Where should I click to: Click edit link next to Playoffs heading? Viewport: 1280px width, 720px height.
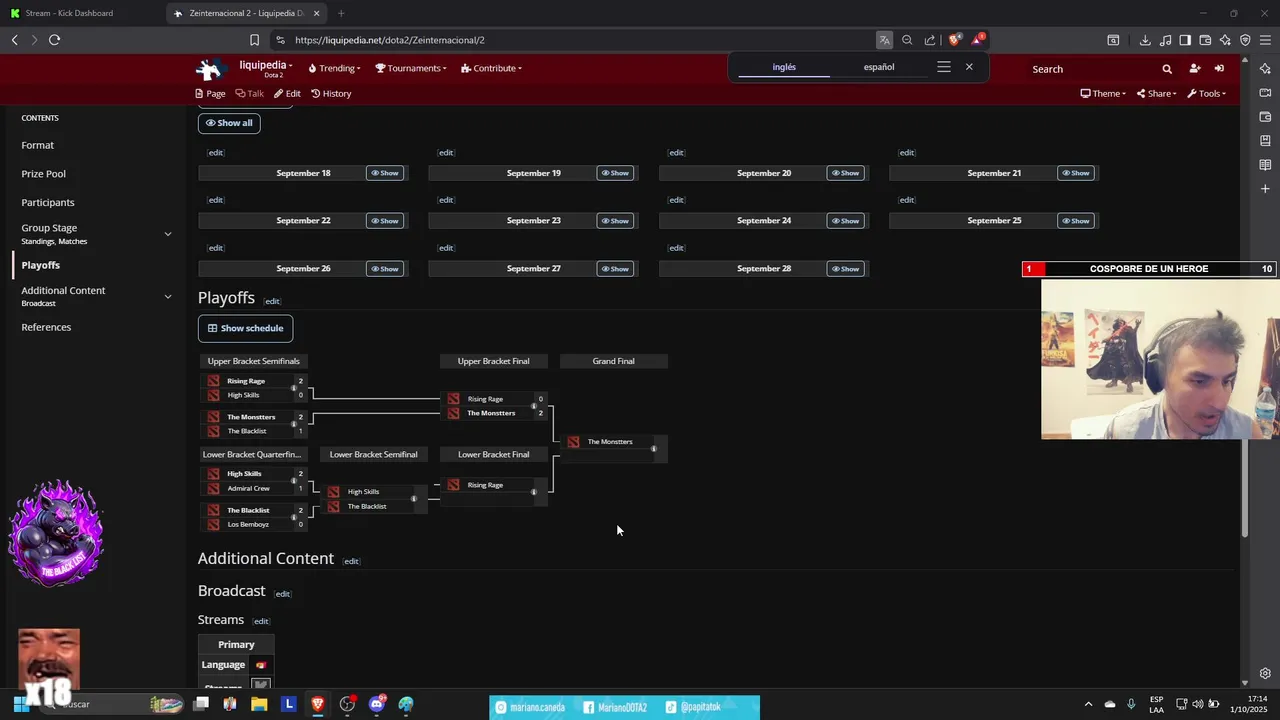pos(272,301)
